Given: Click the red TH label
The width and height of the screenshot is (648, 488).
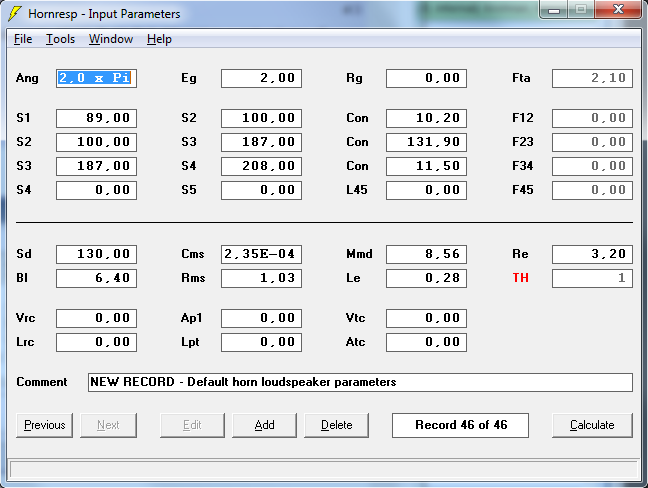Looking at the screenshot, I should click(x=521, y=278).
